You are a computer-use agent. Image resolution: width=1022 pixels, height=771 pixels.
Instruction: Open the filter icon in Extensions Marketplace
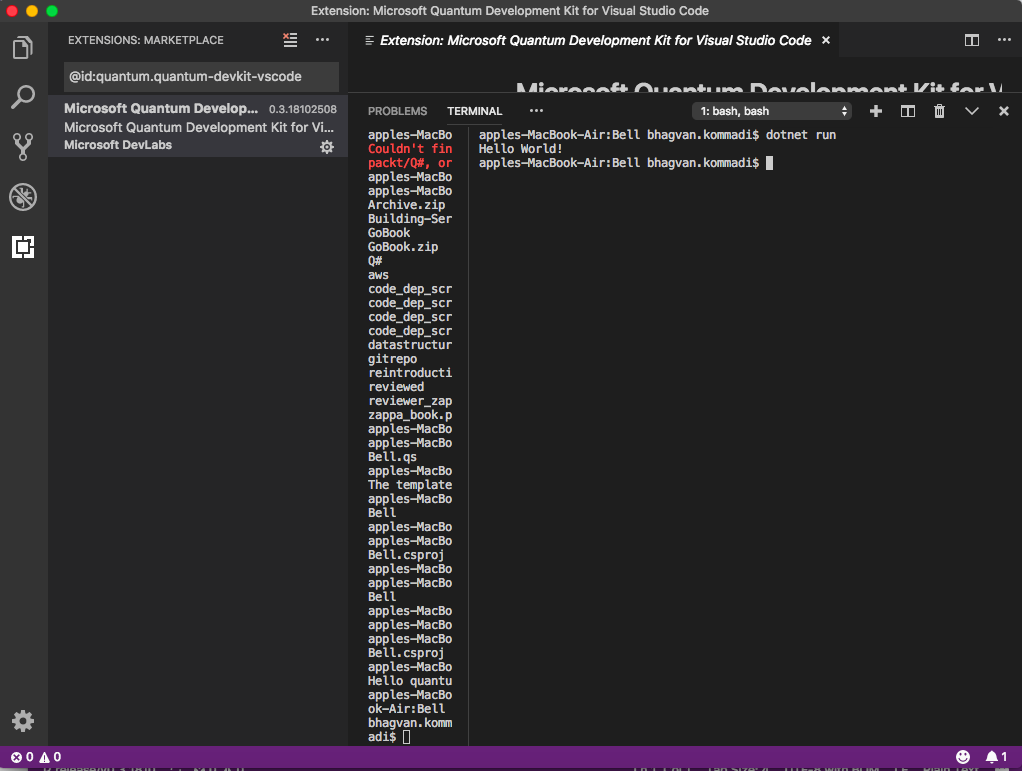[289, 40]
